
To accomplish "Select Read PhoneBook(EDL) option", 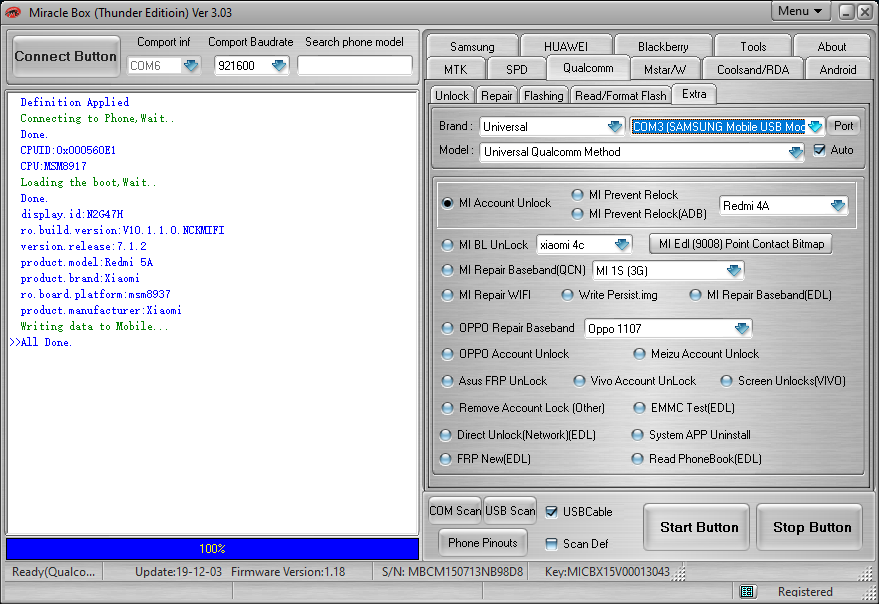I will coord(637,459).
